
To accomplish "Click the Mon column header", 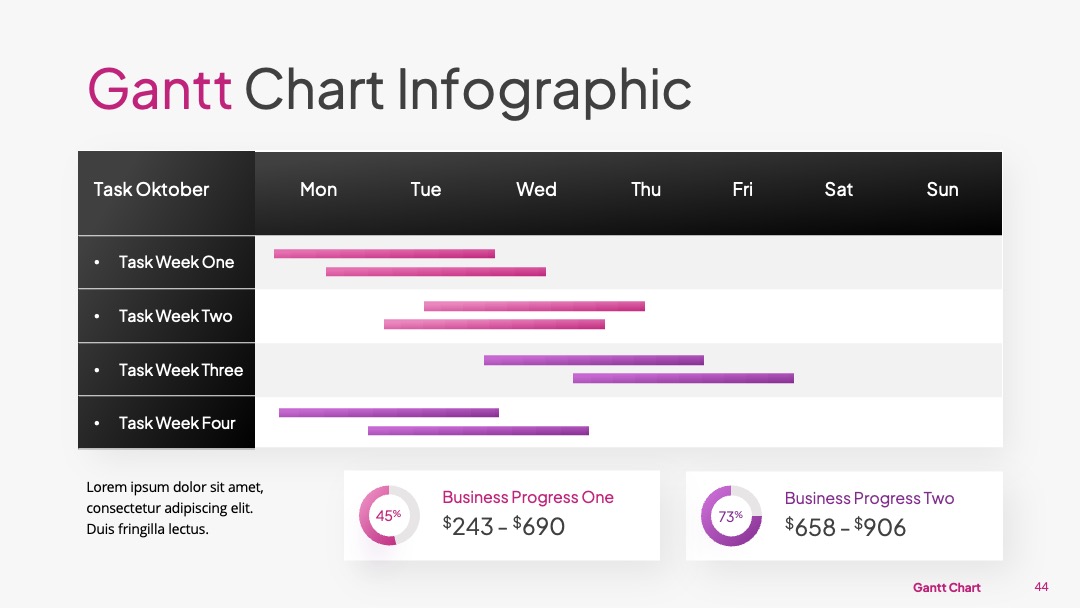I will [318, 189].
